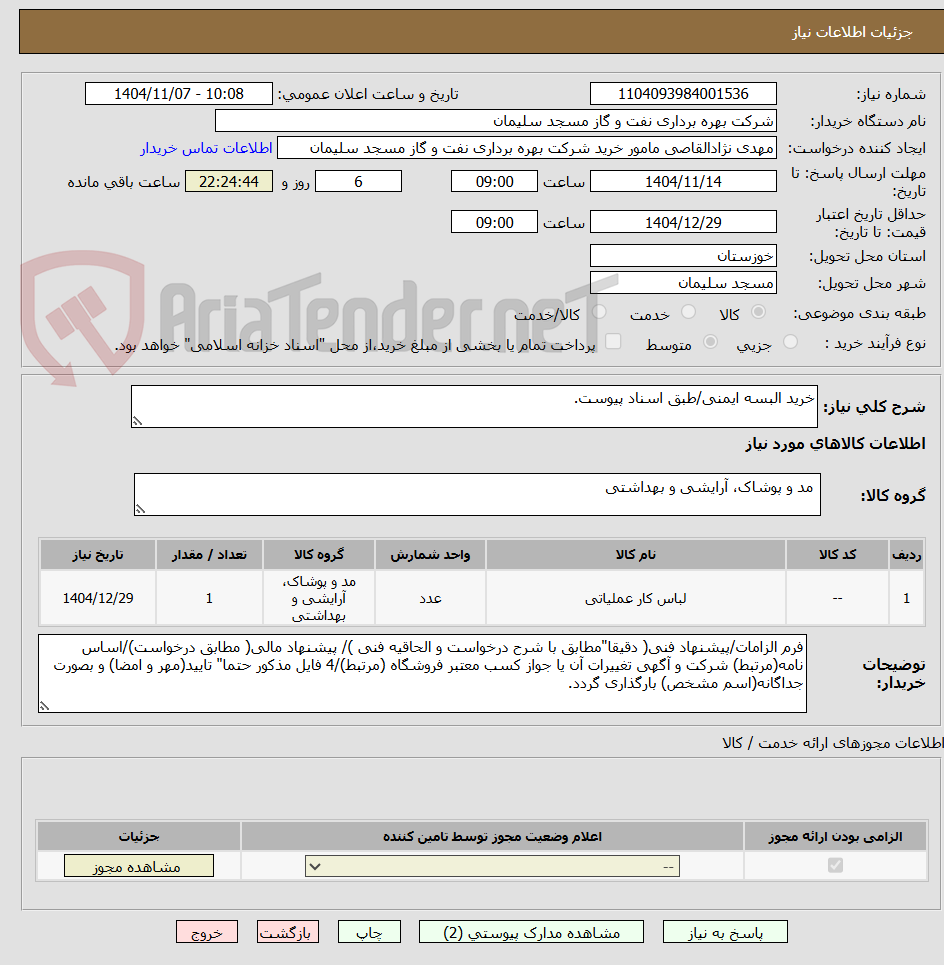944x965 pixels.
Task: Click the buyer organization name field
Action: [496, 121]
